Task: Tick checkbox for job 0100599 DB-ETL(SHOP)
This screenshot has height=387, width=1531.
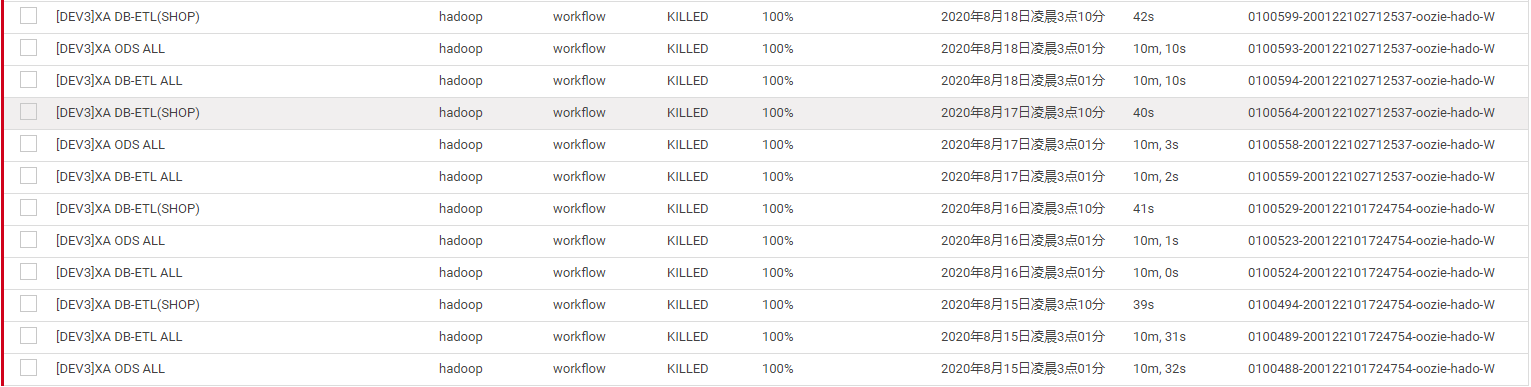Action: click(x=28, y=16)
